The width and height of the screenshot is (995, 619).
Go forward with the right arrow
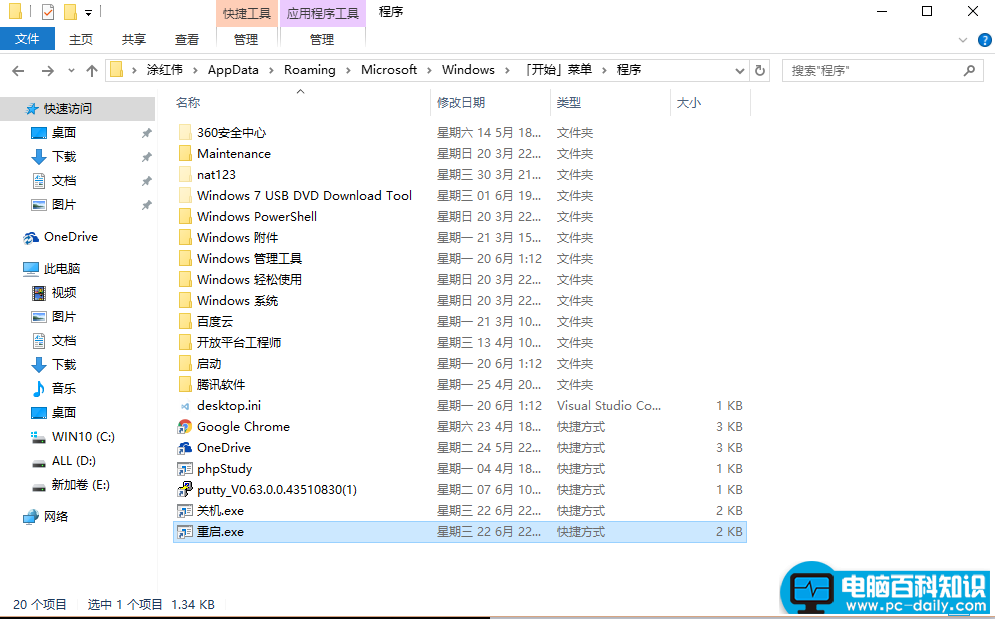48,70
